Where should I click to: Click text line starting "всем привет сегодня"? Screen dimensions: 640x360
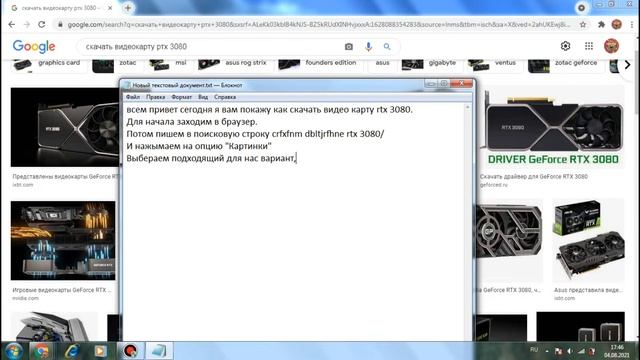point(269,109)
